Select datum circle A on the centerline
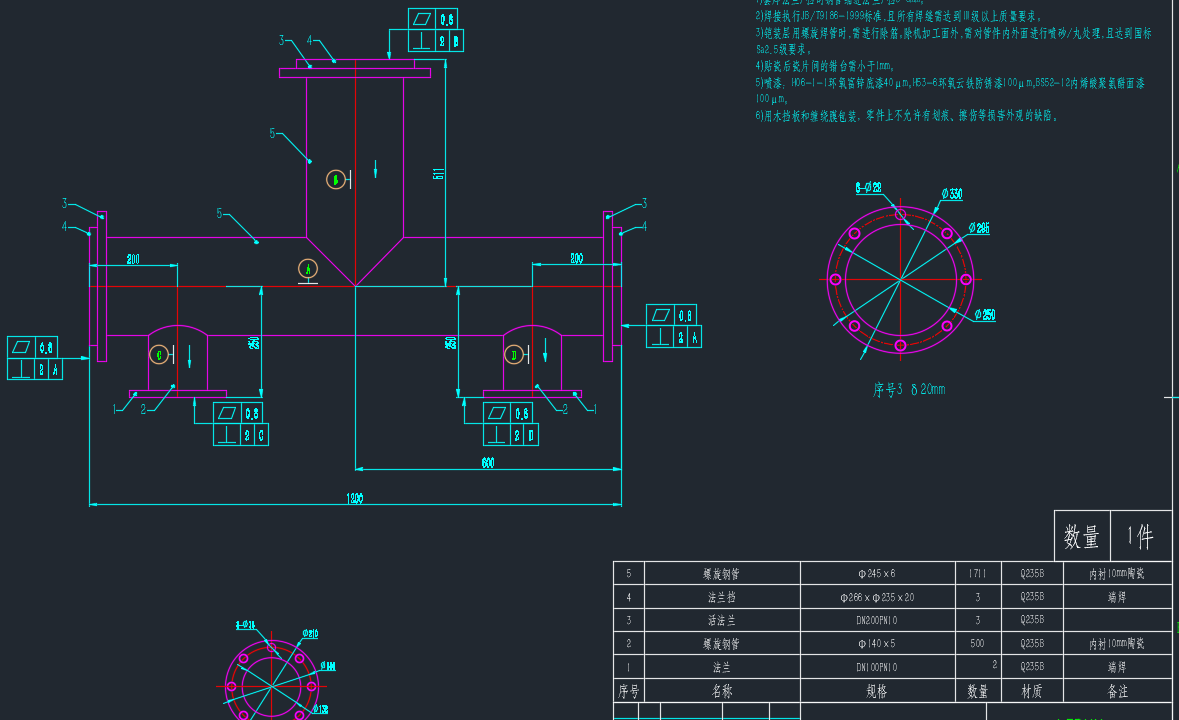 (309, 268)
